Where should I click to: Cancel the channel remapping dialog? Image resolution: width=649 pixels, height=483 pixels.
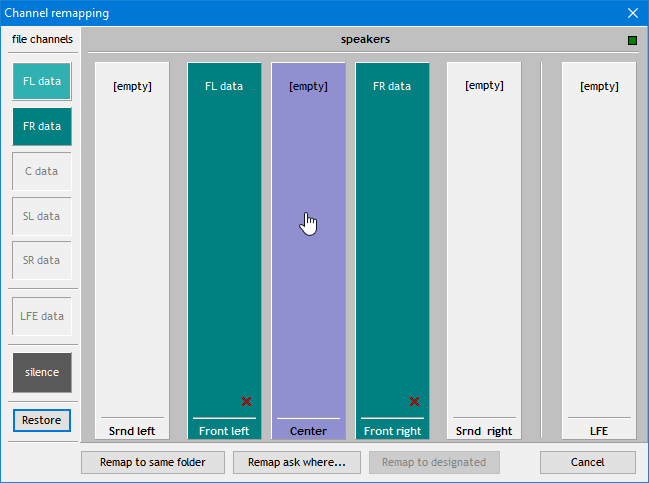587,462
